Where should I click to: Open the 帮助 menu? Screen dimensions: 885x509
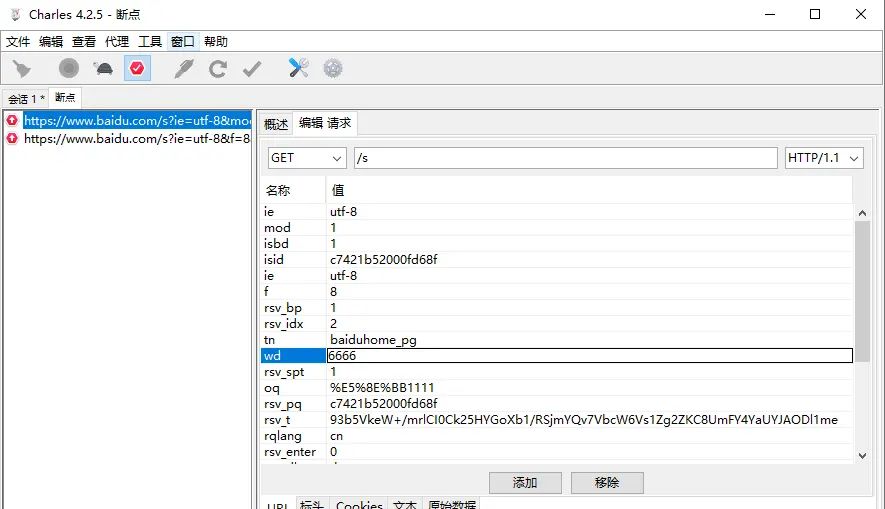[216, 41]
